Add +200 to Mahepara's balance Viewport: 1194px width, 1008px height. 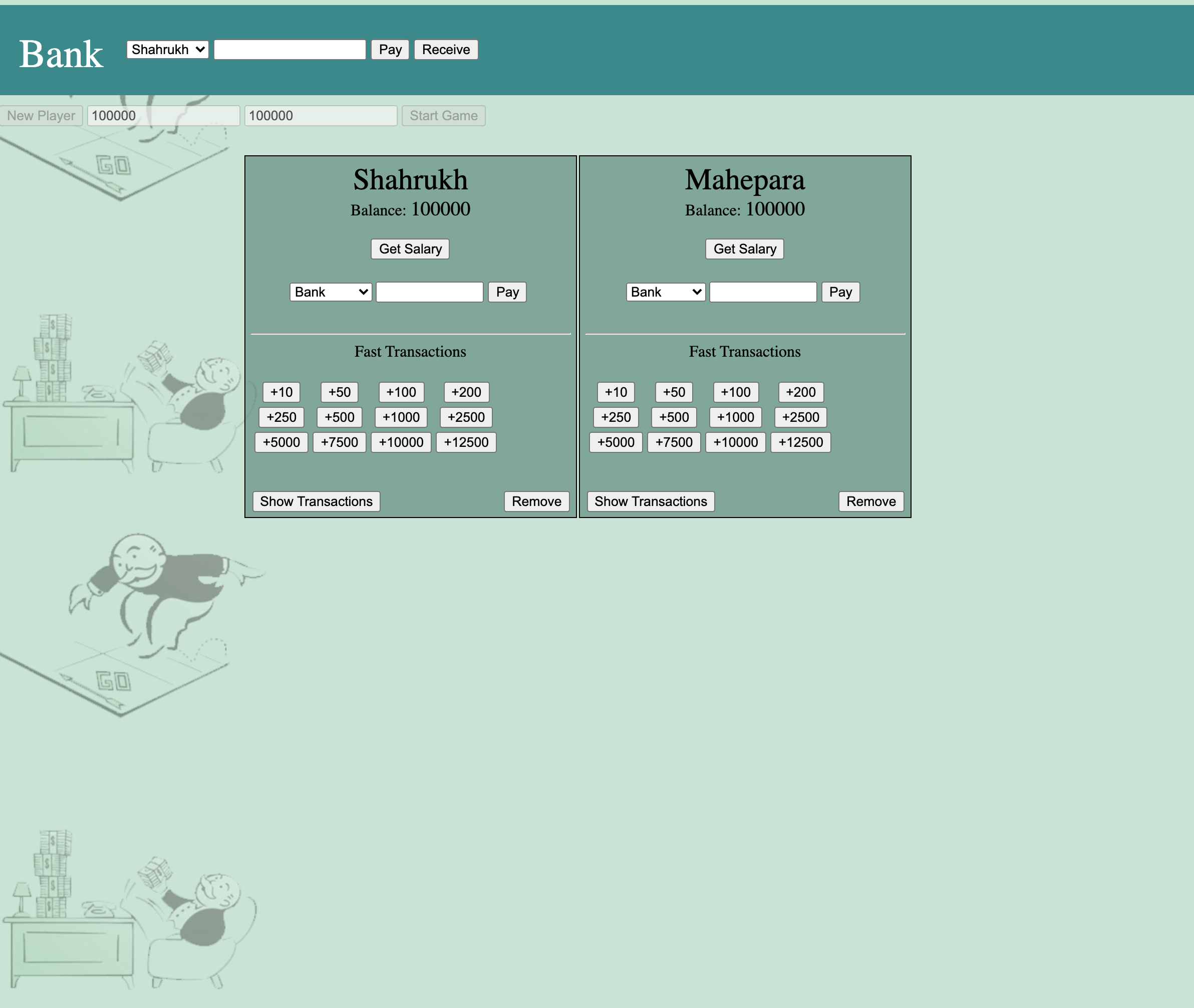tap(800, 392)
